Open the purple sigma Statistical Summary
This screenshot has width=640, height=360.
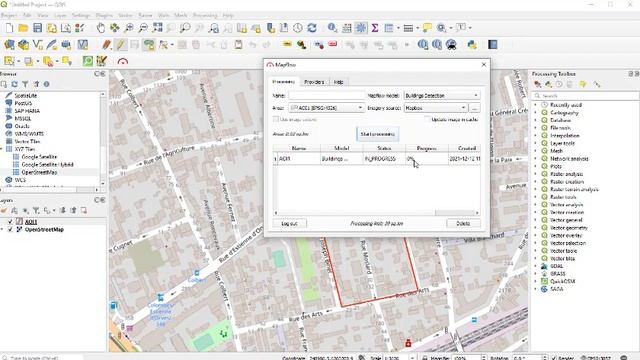coord(375,28)
